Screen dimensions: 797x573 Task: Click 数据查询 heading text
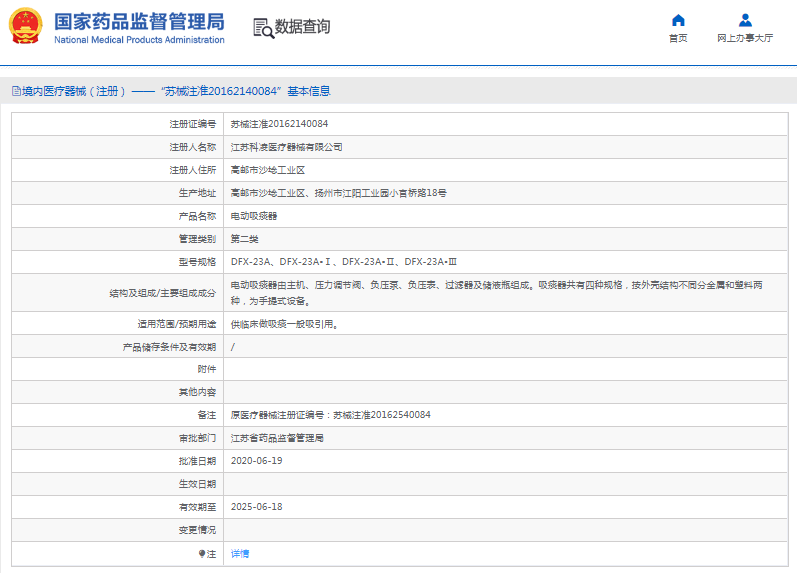click(x=302, y=26)
